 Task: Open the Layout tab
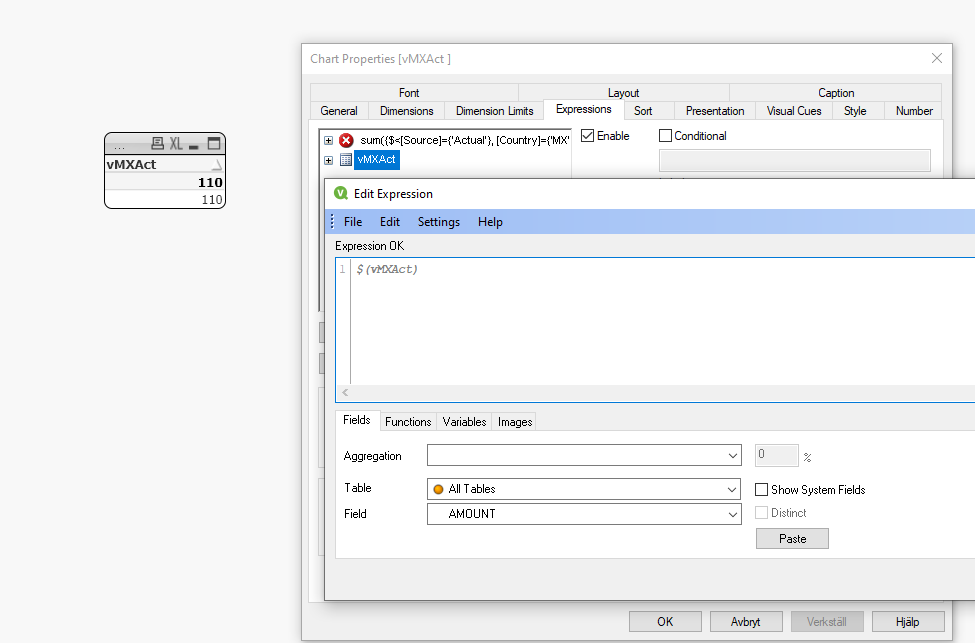(x=623, y=93)
